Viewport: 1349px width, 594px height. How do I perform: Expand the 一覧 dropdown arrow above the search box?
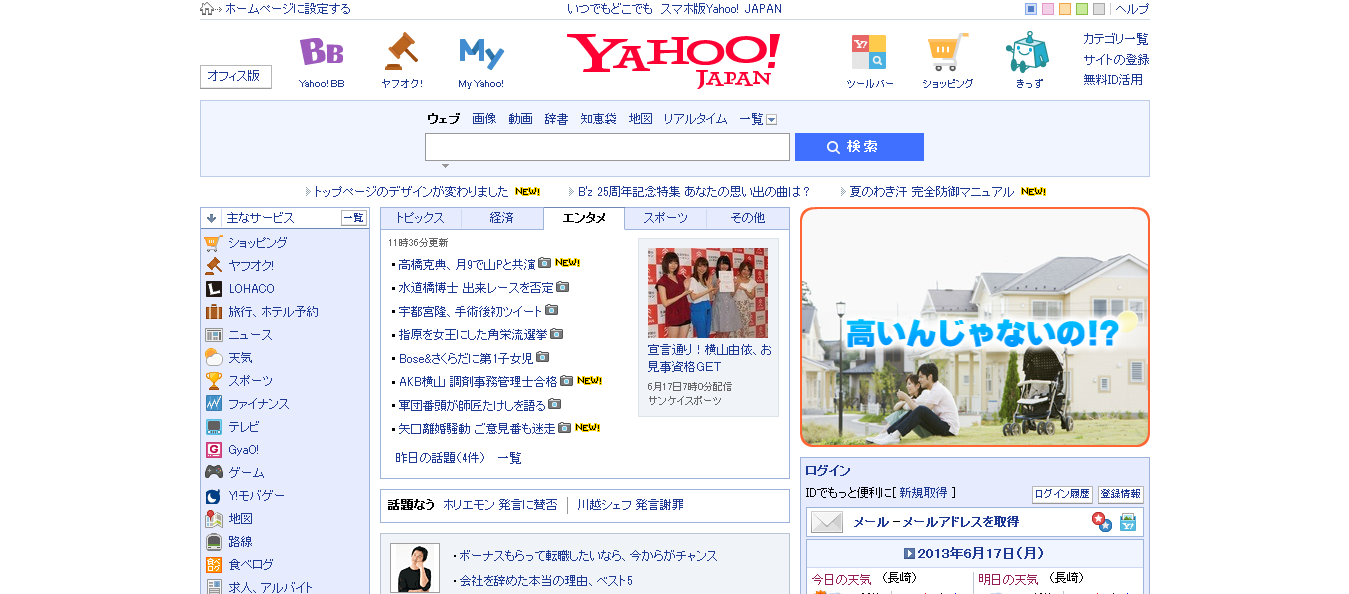771,120
